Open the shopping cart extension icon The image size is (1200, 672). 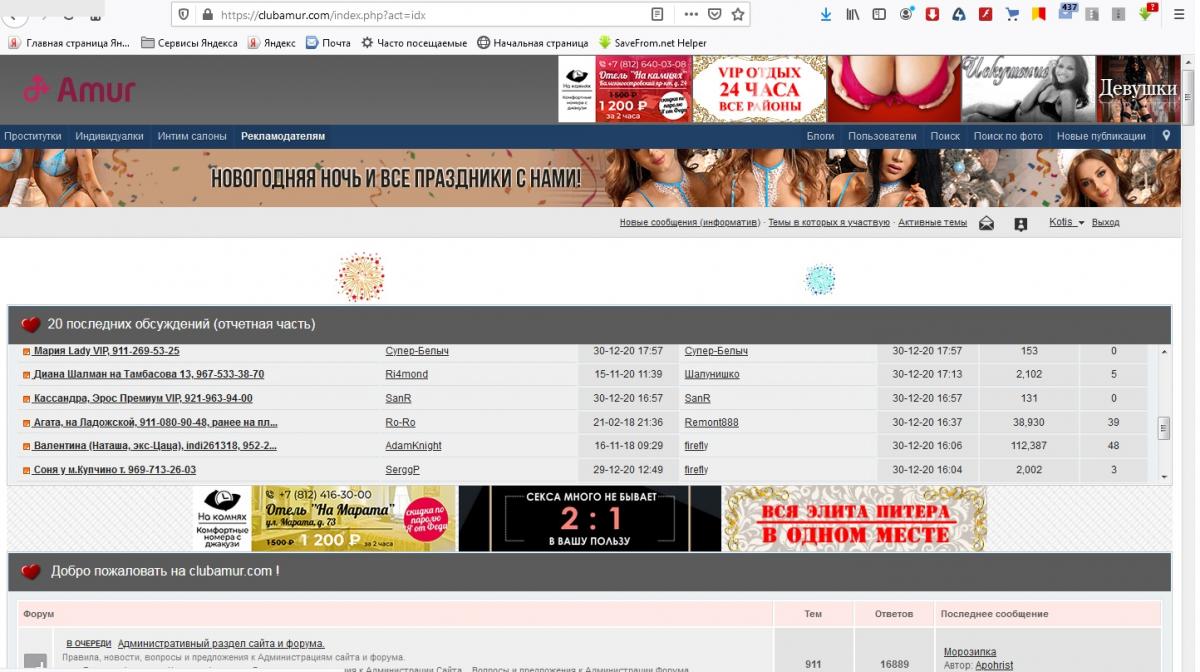(x=1012, y=15)
